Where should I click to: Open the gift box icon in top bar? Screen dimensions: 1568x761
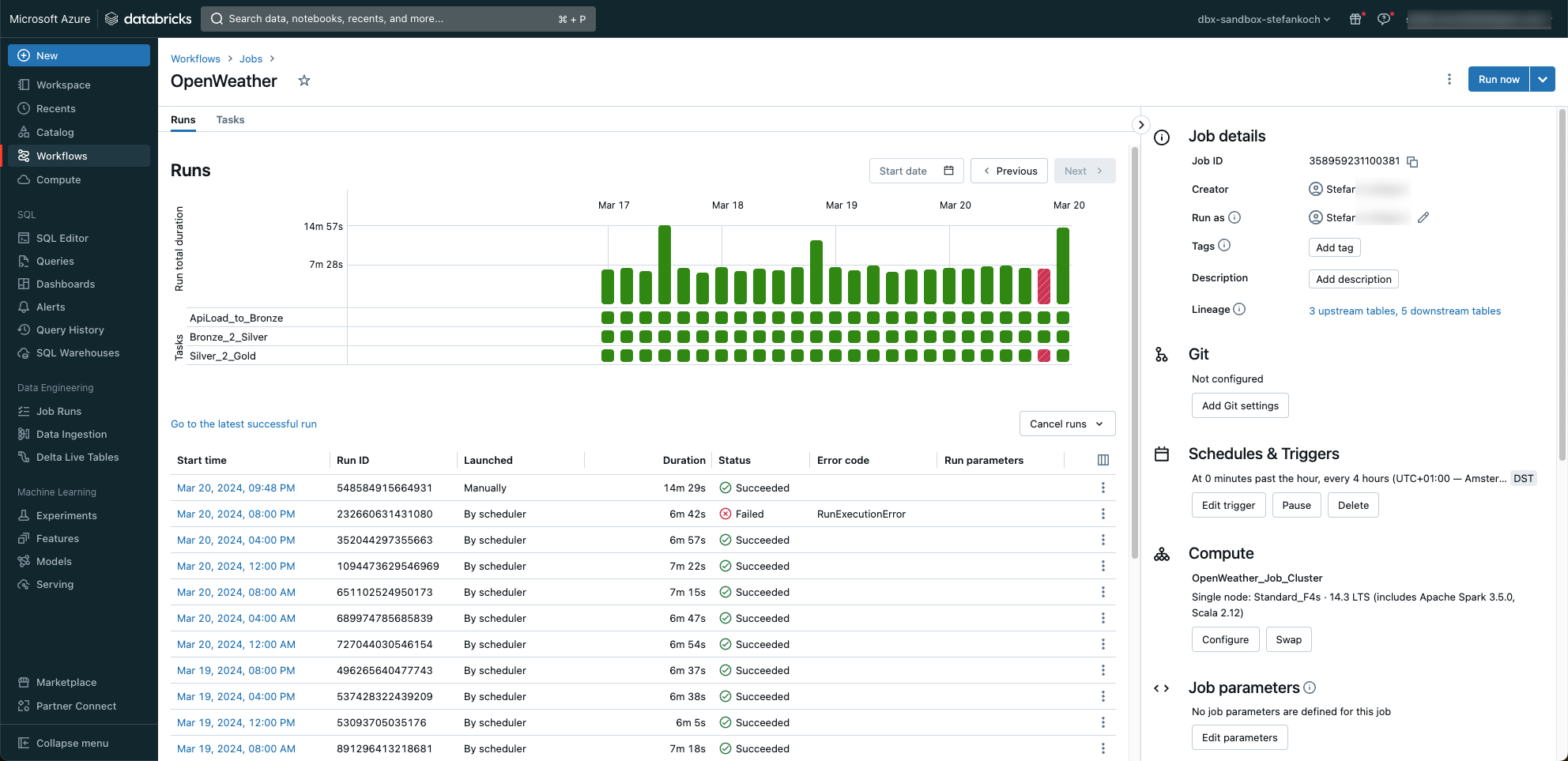(1355, 19)
